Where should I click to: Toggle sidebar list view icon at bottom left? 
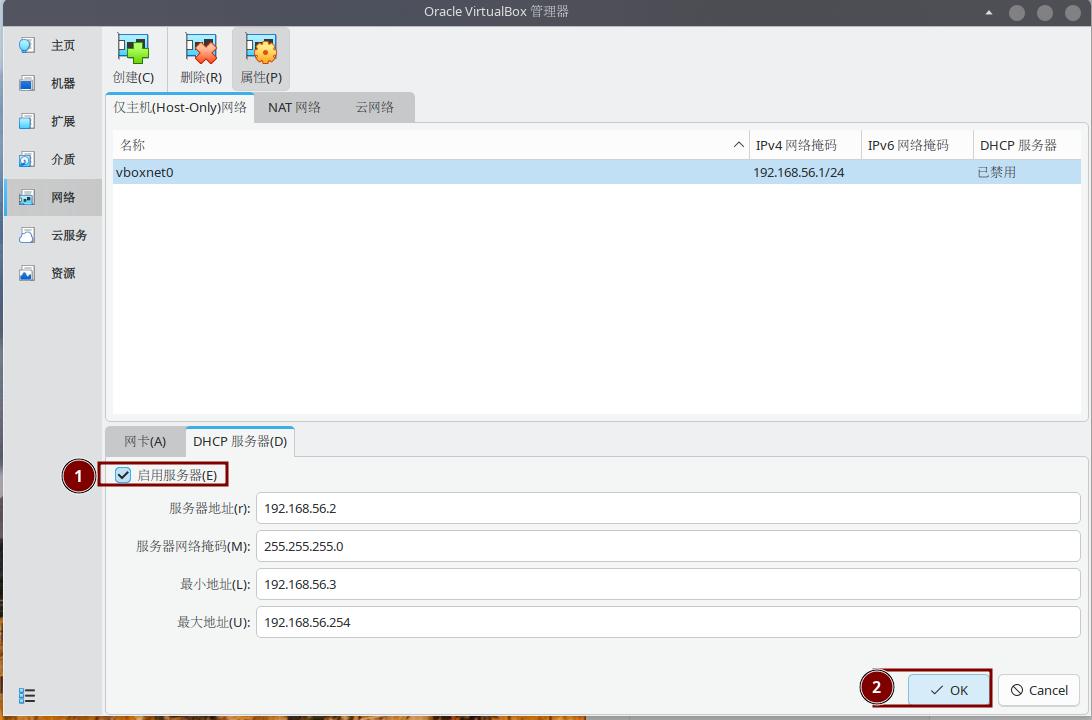coord(27,696)
